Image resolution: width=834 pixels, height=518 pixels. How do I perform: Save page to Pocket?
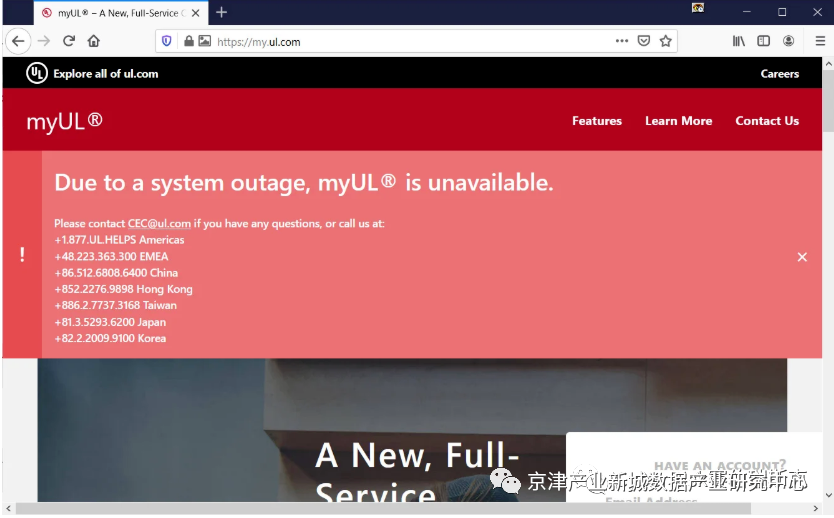(644, 41)
